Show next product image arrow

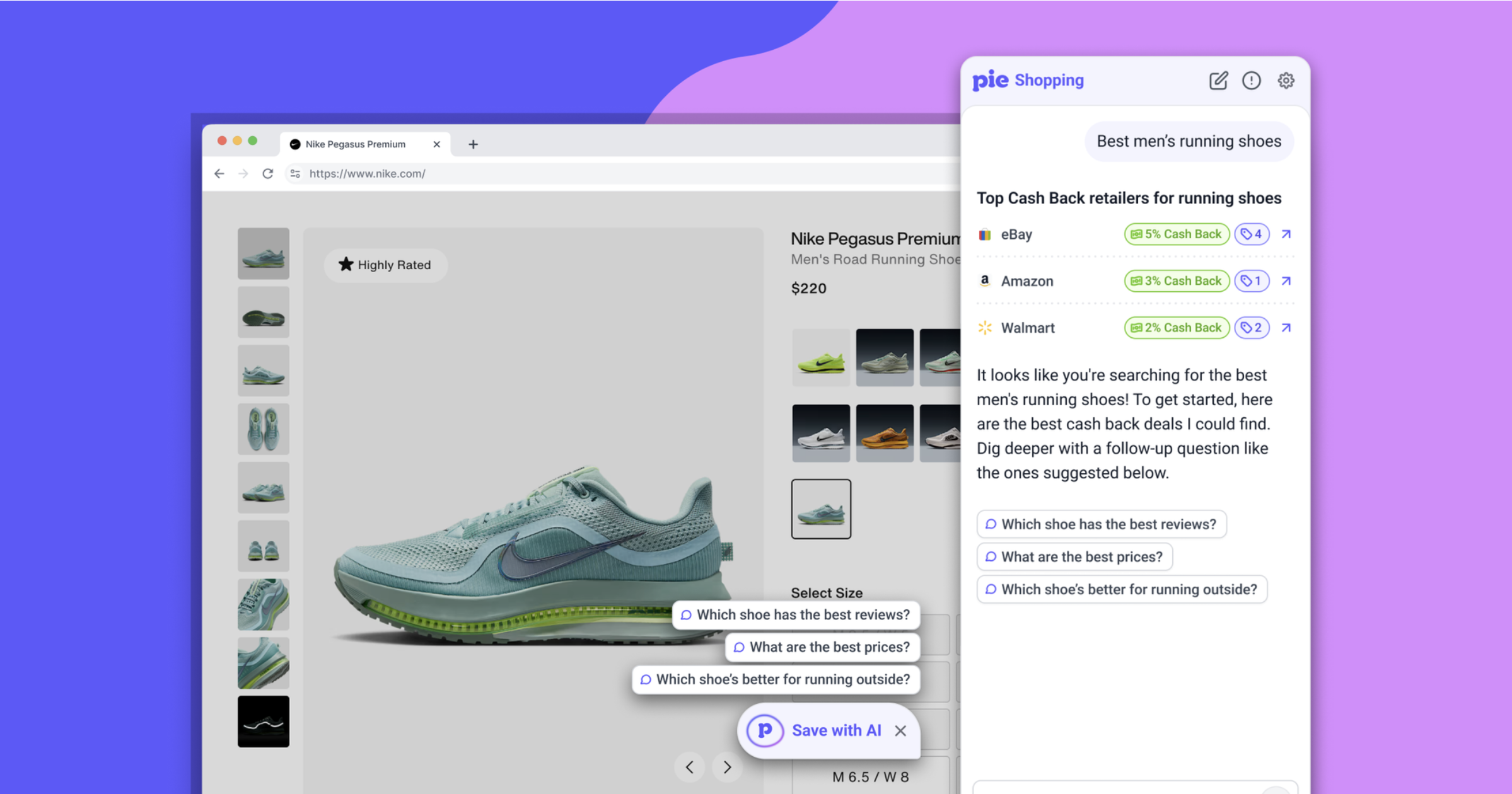[x=727, y=767]
